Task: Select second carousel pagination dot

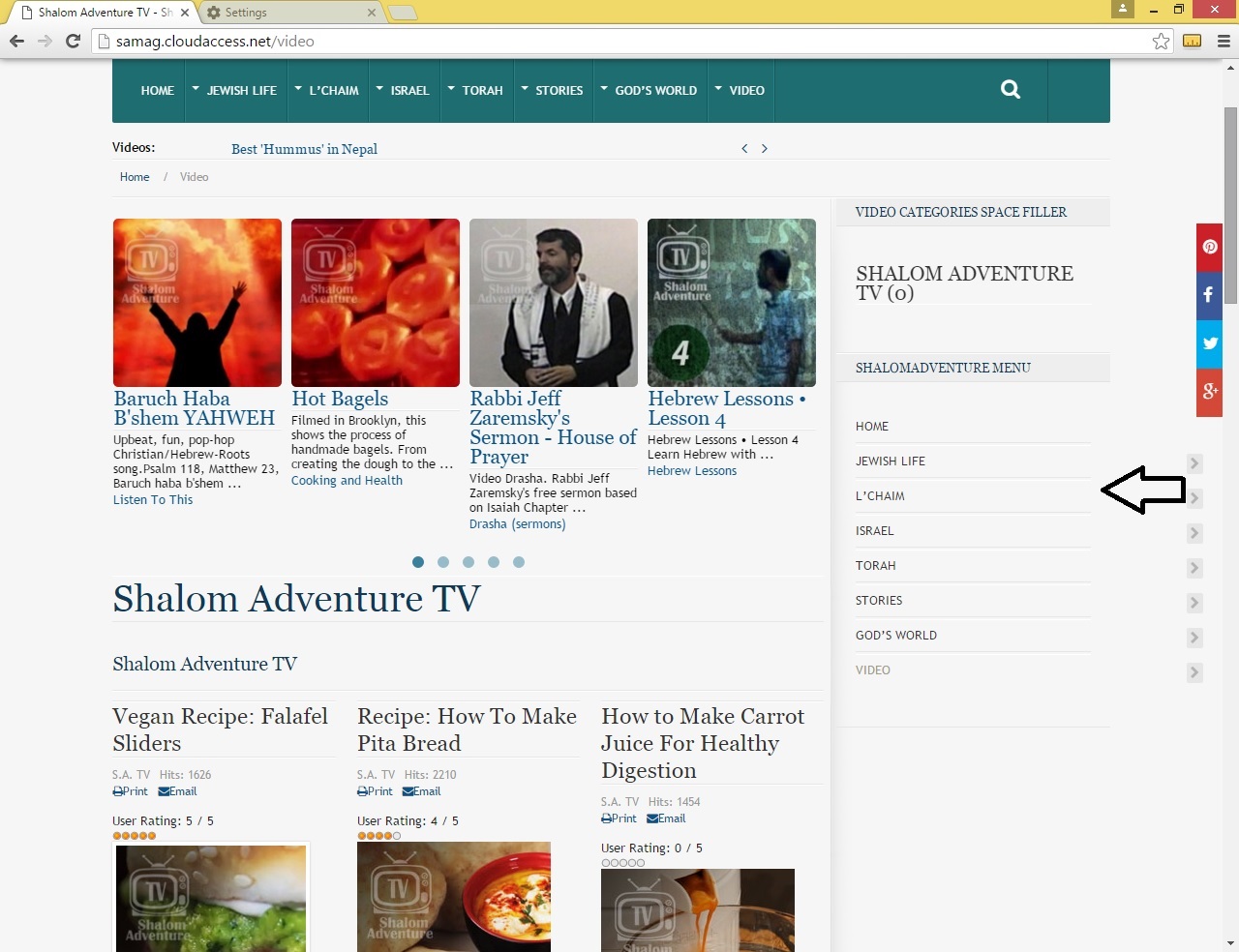Action: (443, 562)
